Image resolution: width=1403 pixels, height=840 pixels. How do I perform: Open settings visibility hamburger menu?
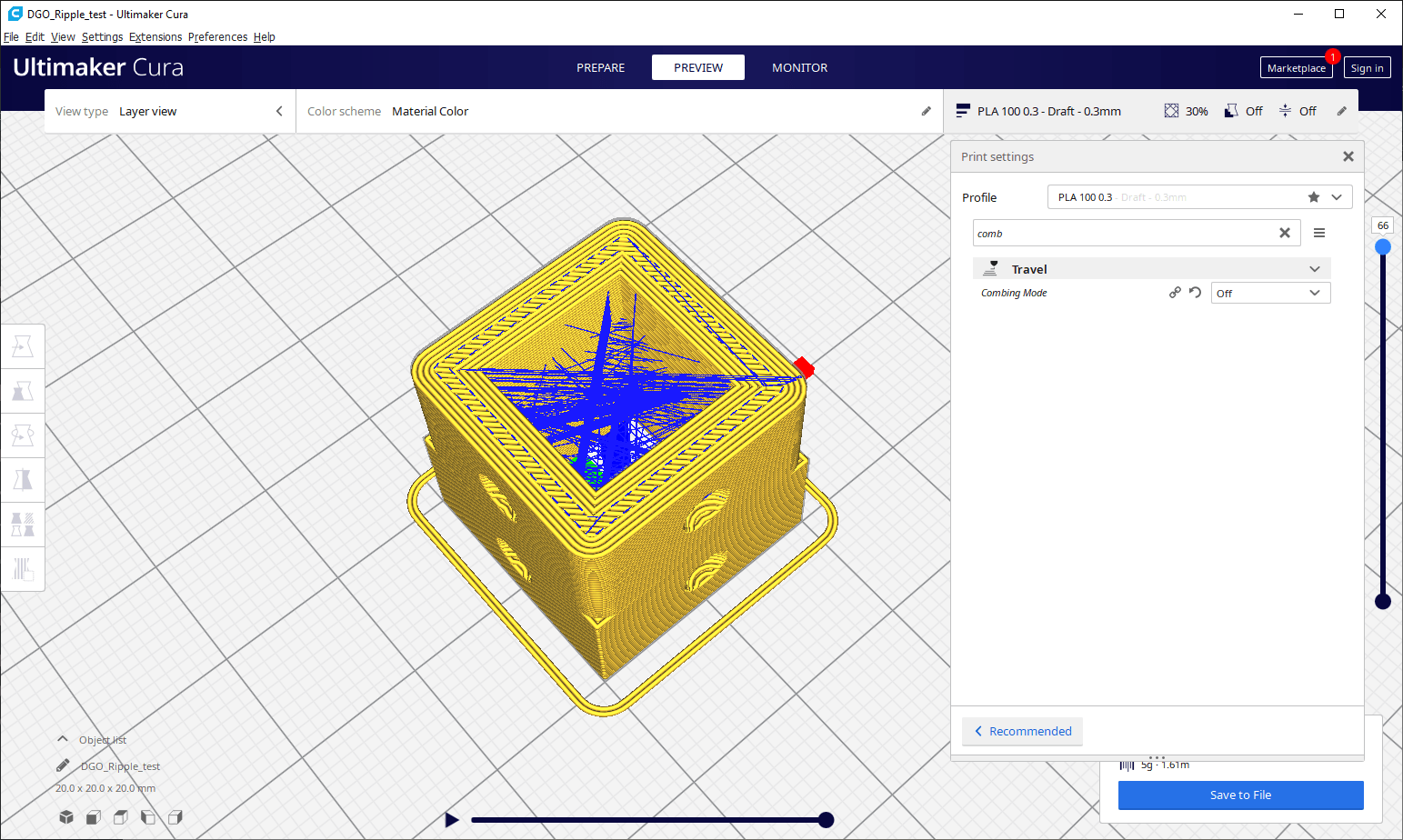1319,234
